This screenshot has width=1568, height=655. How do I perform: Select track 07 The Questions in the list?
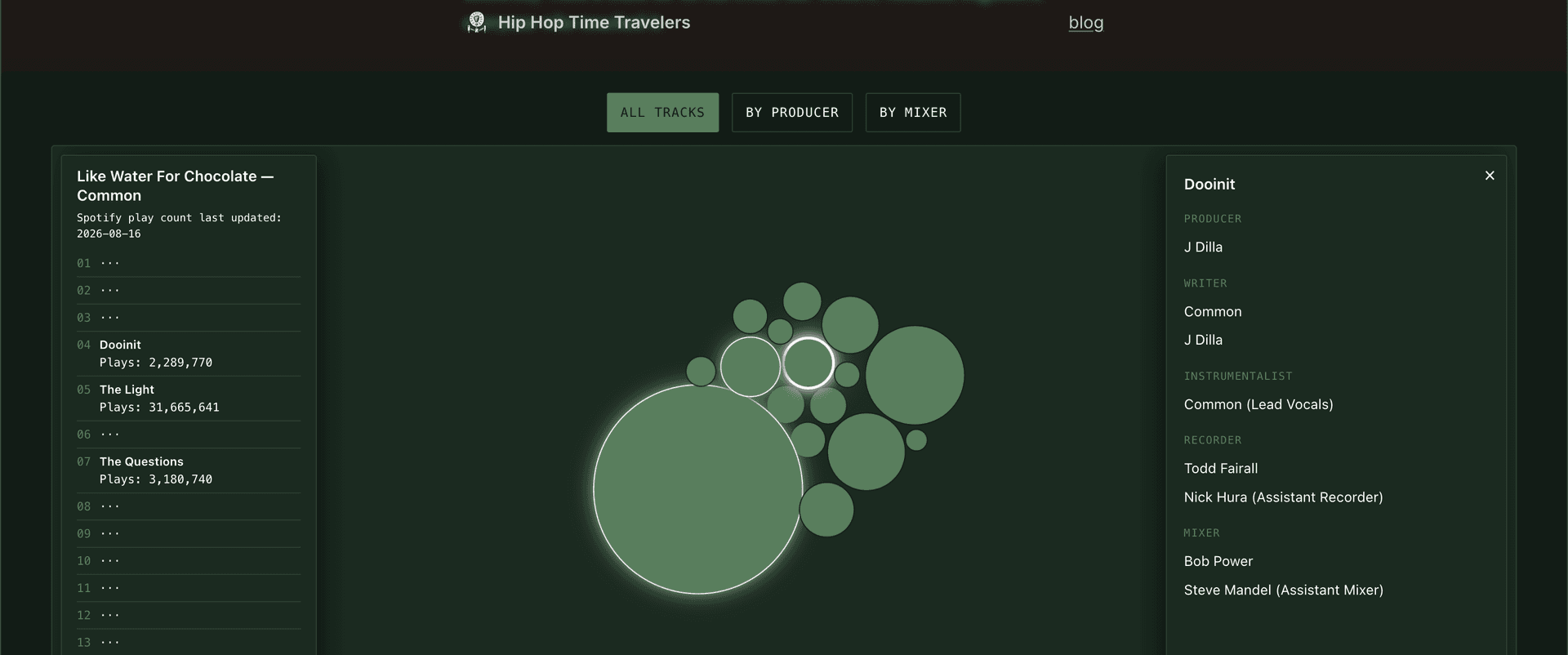pyautogui.click(x=189, y=470)
